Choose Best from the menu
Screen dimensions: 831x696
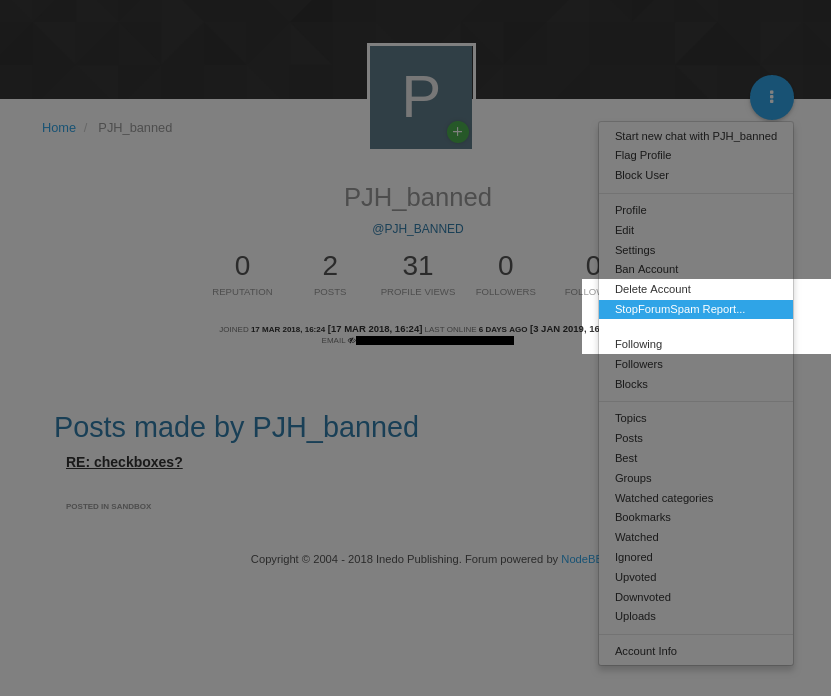point(696,459)
